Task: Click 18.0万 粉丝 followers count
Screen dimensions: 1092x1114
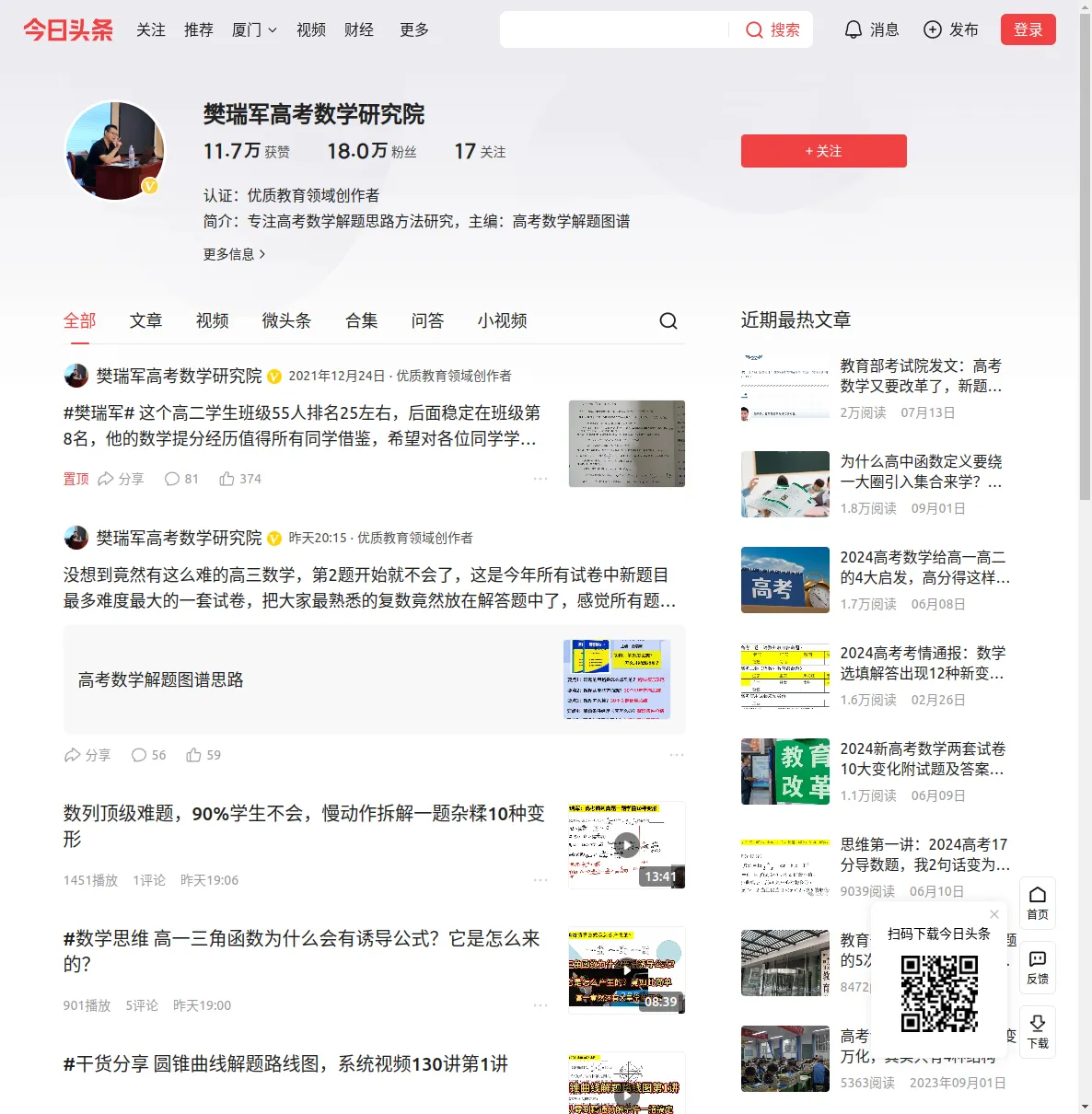Action: 372,151
